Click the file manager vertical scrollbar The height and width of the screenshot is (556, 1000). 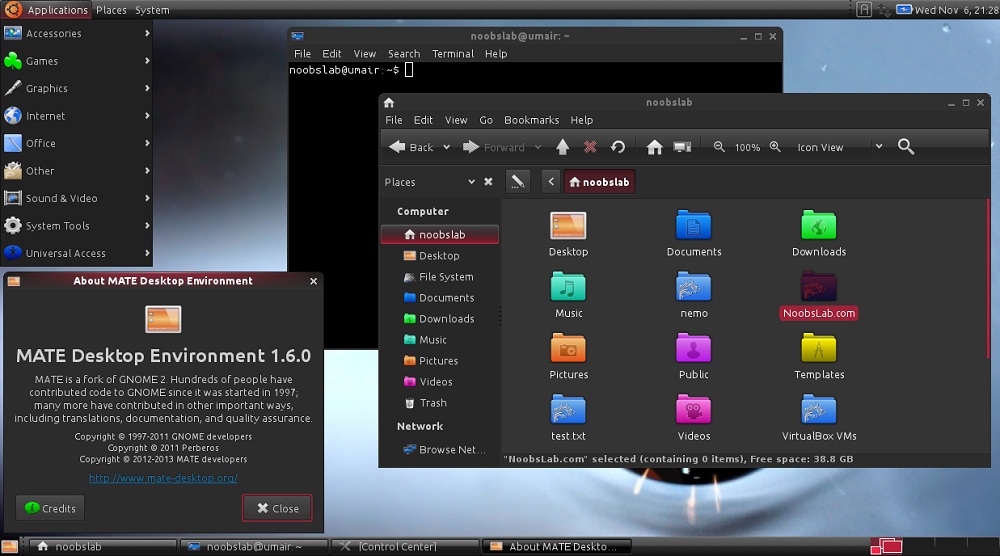click(987, 279)
